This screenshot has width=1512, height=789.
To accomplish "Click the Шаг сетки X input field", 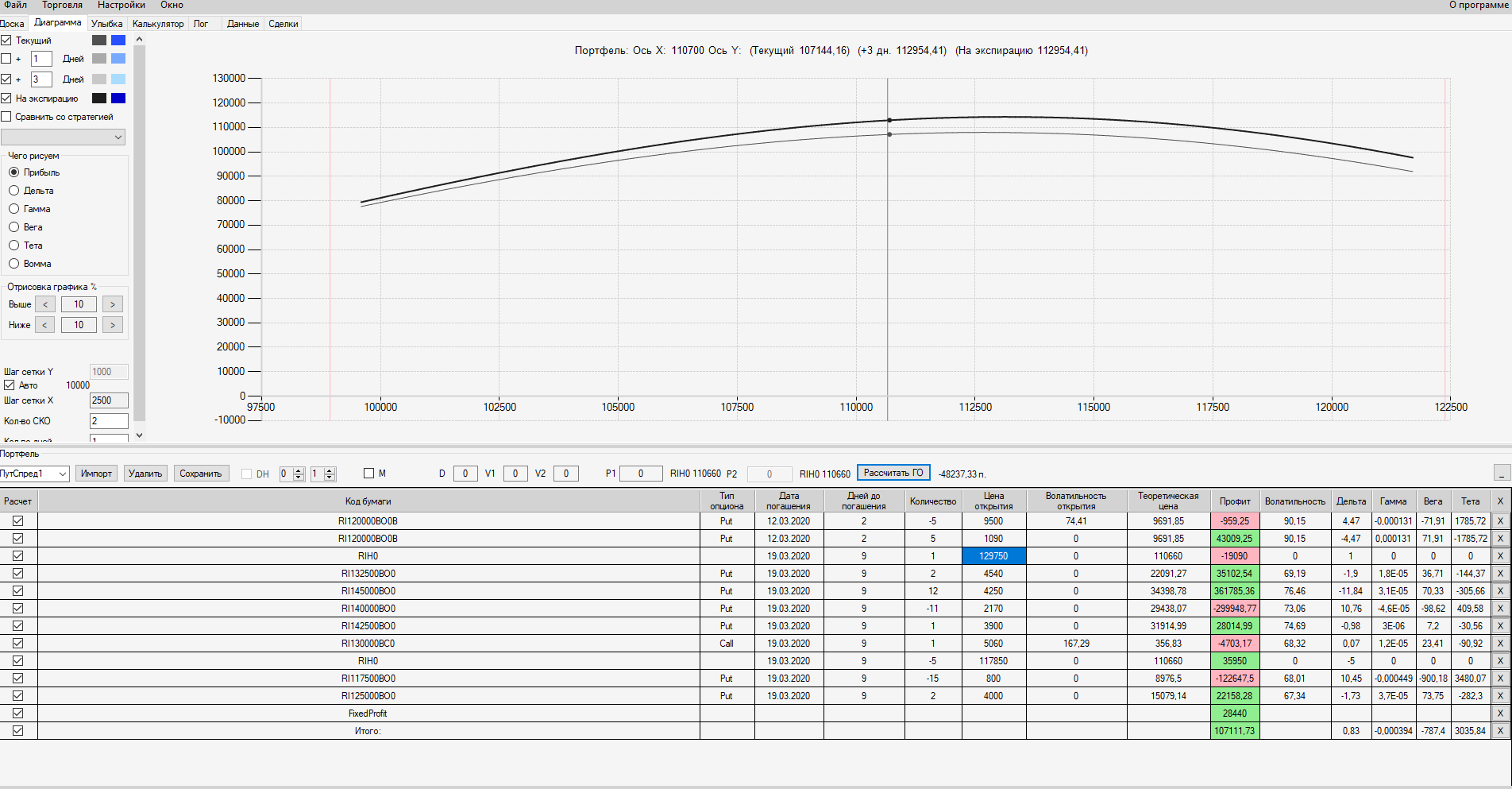I will (109, 400).
